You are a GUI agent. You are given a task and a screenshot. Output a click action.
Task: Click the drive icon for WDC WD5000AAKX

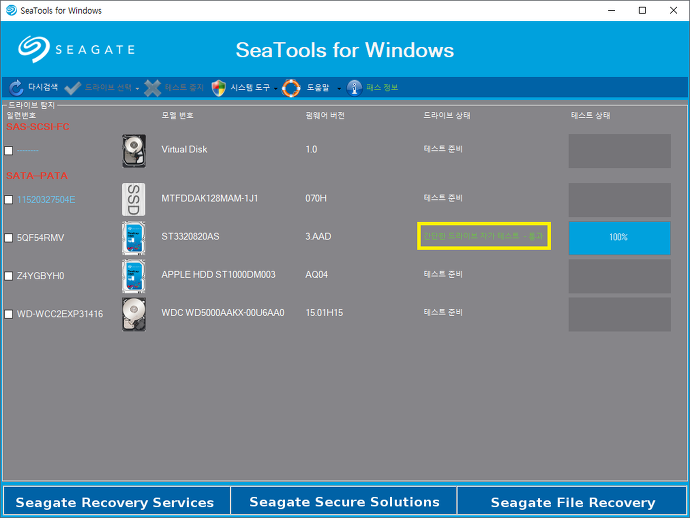point(134,314)
